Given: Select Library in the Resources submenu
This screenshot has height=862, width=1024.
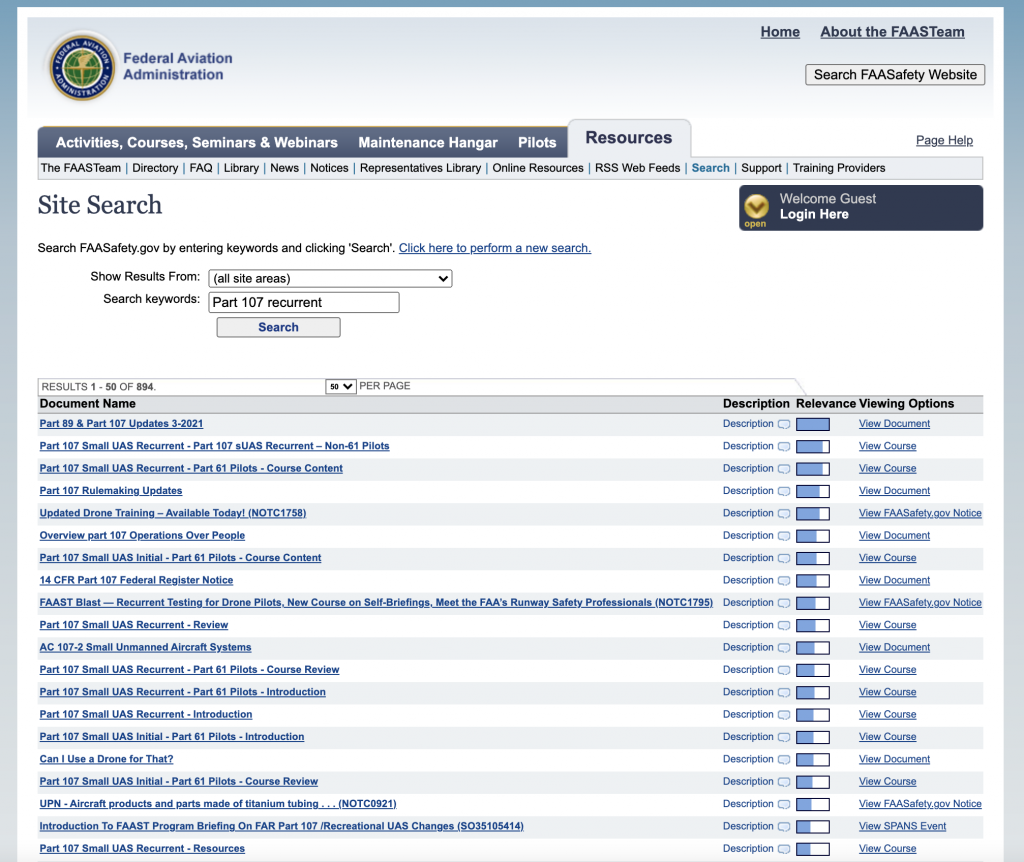Looking at the screenshot, I should (241, 168).
